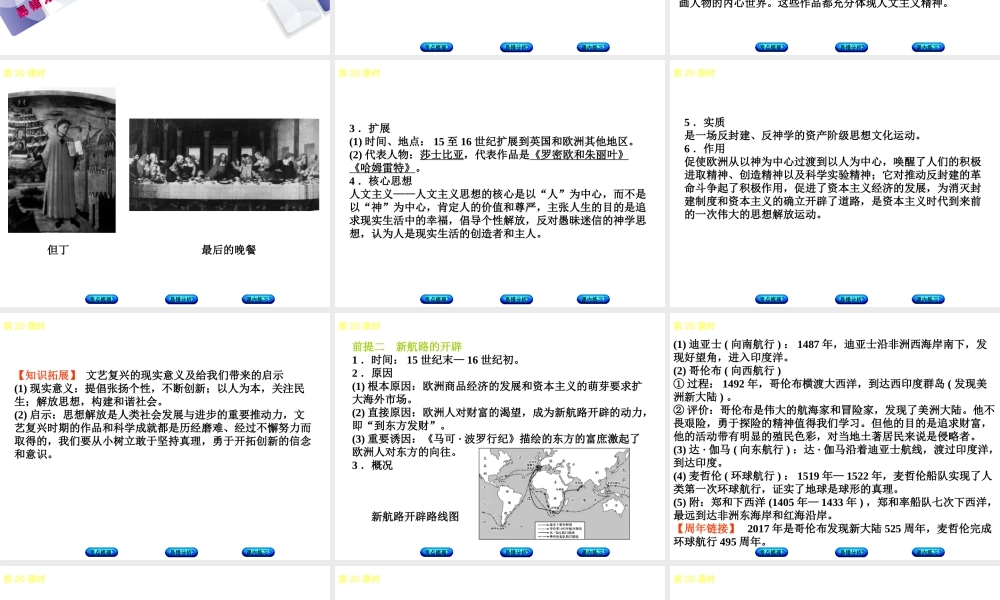
Task: Click left blue button on top-row center slide
Action: 436,47
